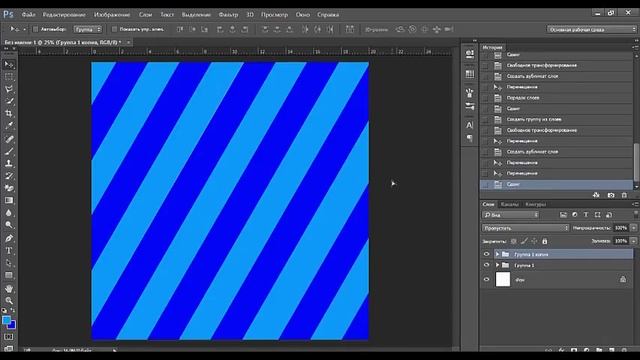This screenshot has height=360, width=640.
Task: Select the Clone Stamp tool
Action: point(9,164)
